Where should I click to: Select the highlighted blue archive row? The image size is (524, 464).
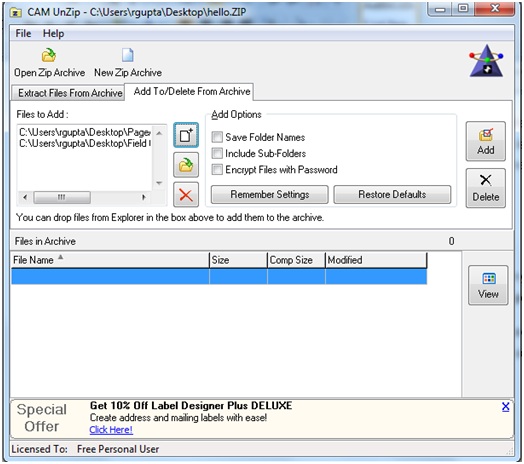(x=219, y=276)
